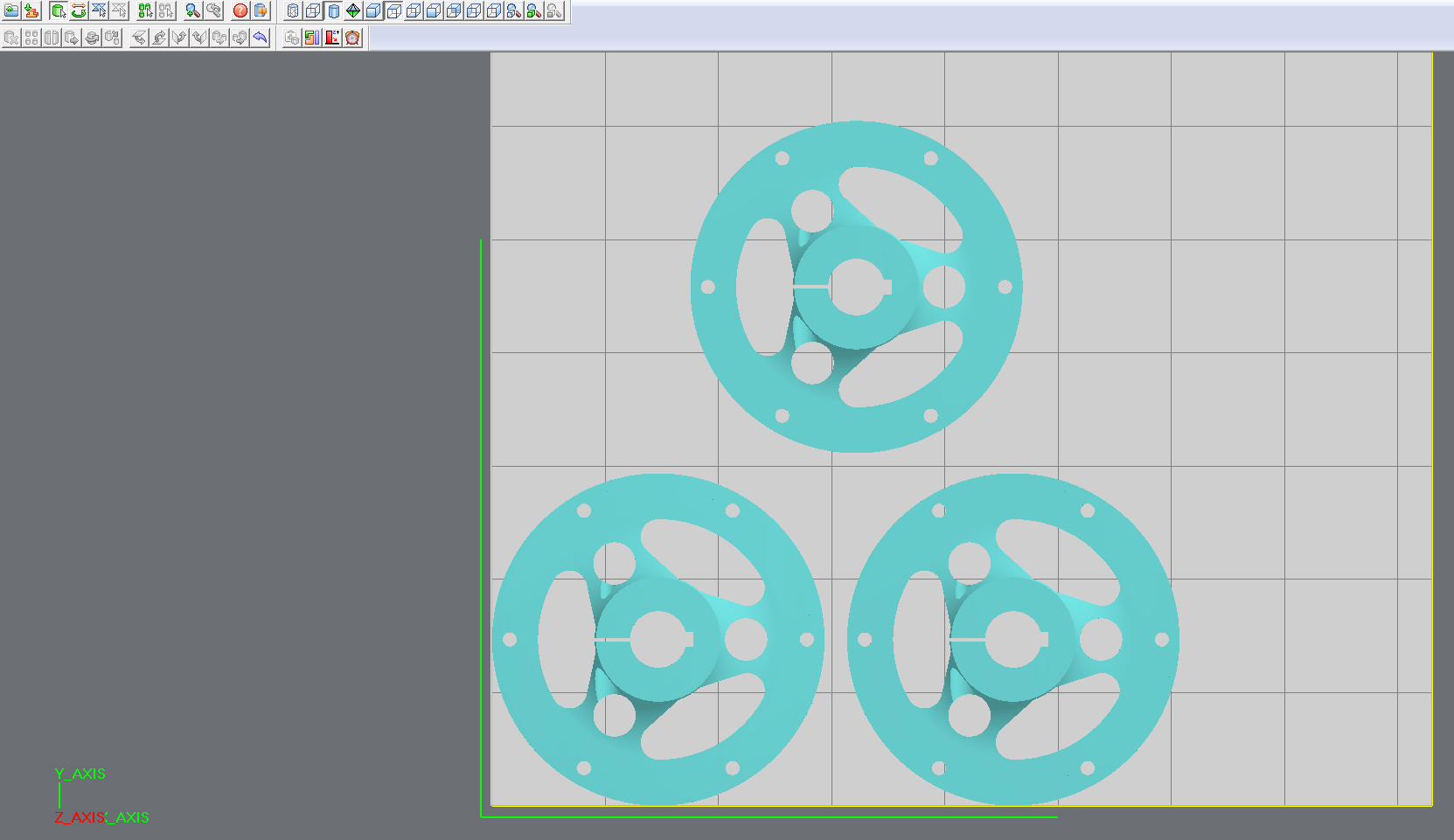Toggle the shaded blue cylinder display mode
This screenshot has width=1454, height=840.
[333, 11]
